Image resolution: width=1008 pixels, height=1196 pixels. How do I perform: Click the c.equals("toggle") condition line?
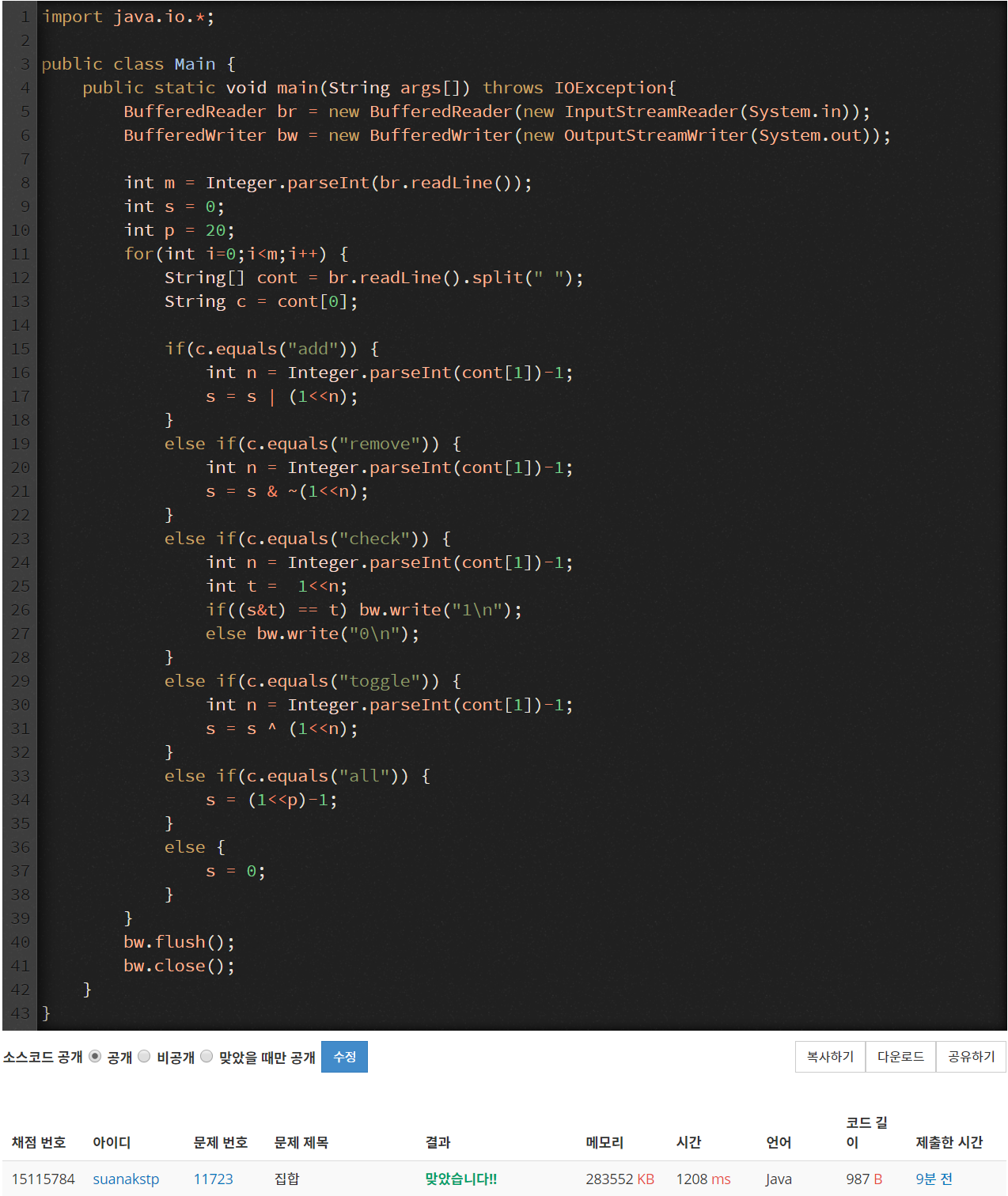click(313, 681)
